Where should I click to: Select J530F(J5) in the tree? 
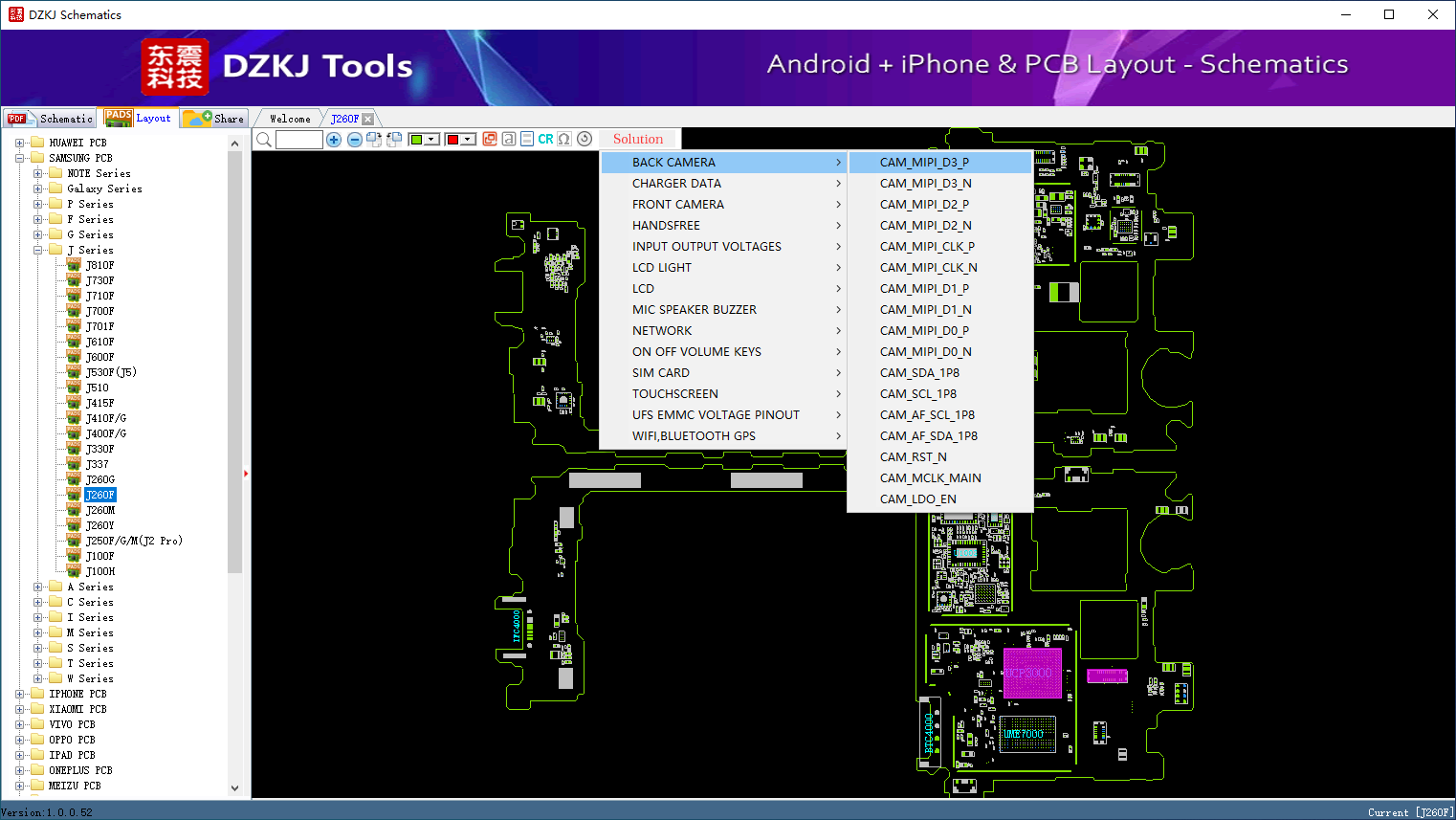tap(111, 372)
